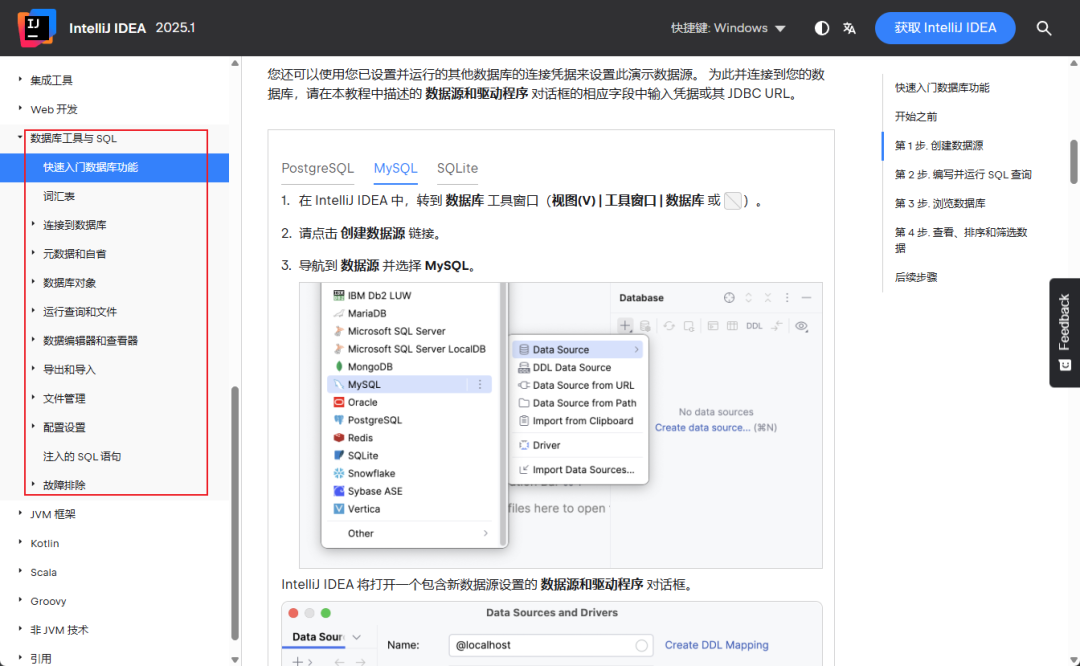Click the sidebar scroll-up arrow
Screen dimensions: 1080x666
235,63
